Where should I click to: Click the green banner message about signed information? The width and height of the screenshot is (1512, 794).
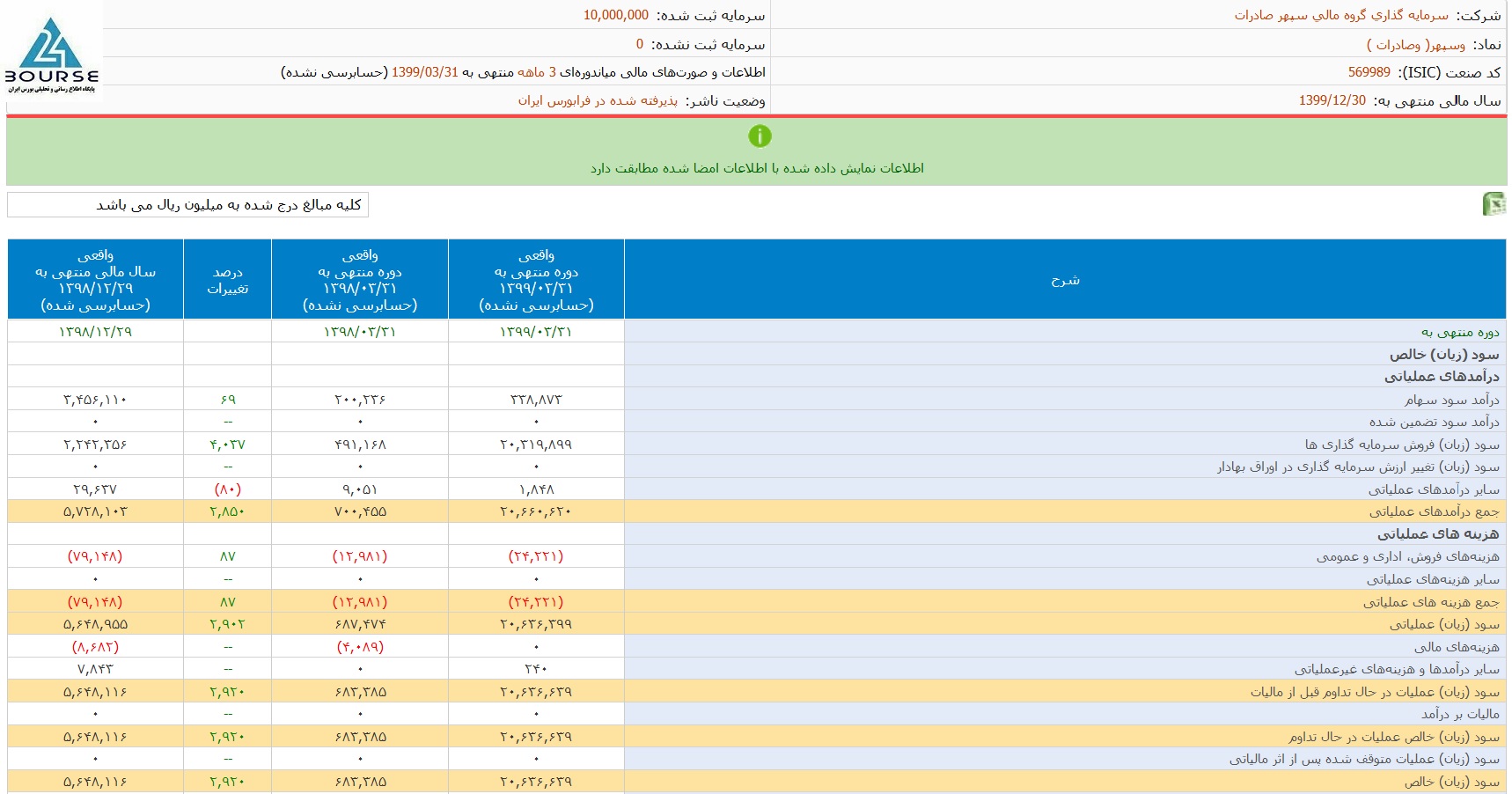click(757, 168)
